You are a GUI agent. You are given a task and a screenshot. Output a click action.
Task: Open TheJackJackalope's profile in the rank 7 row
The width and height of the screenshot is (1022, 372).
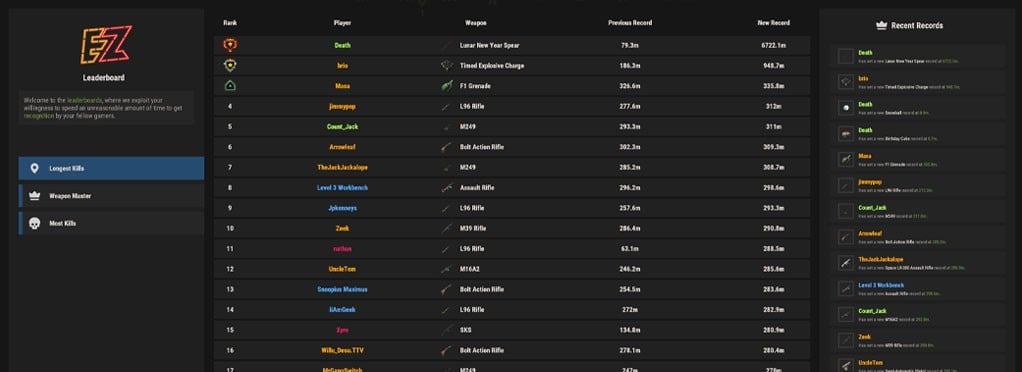click(x=342, y=167)
